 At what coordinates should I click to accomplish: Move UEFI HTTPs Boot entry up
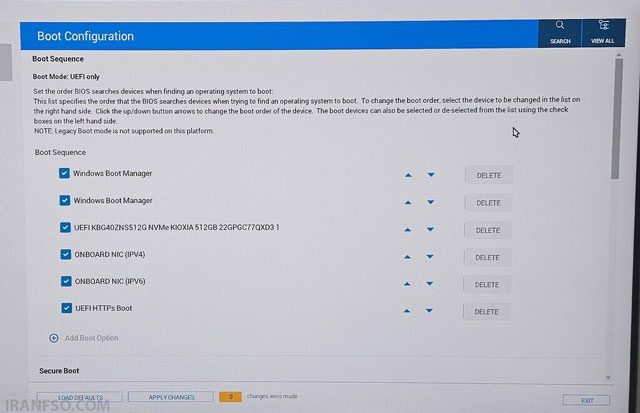click(x=406, y=311)
